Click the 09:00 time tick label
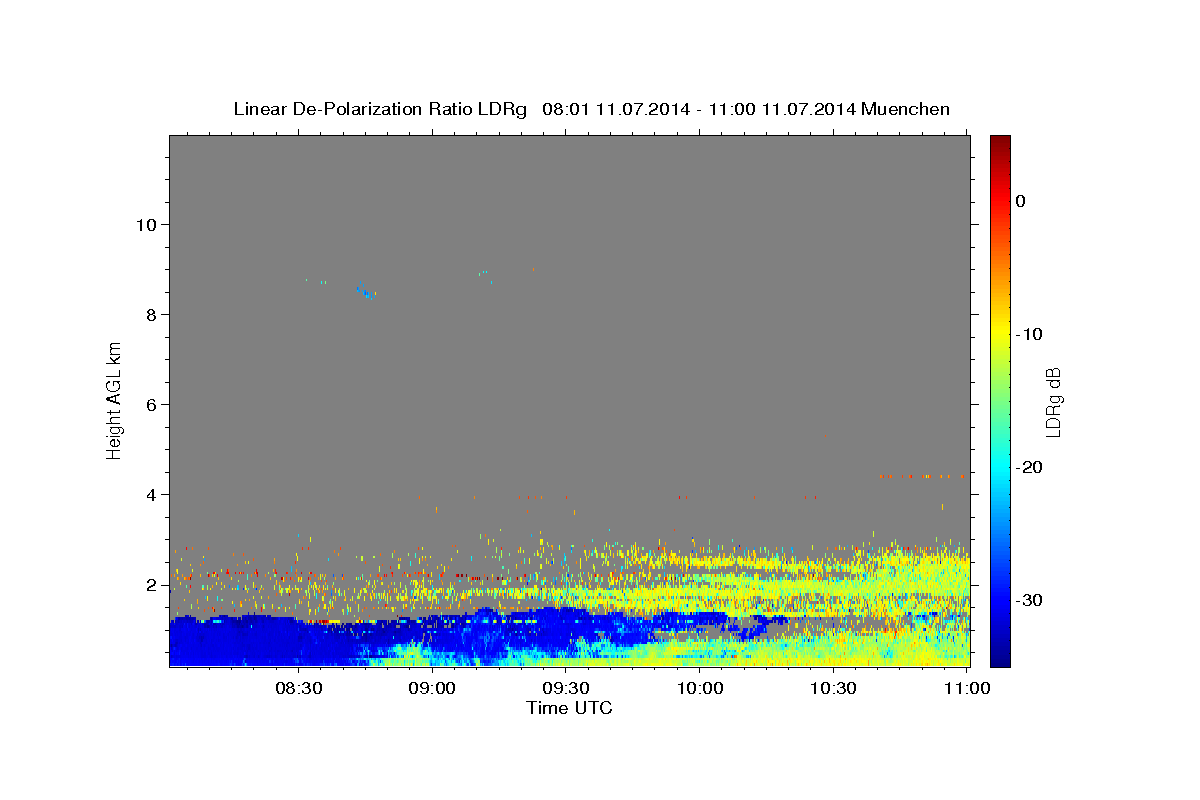 [x=433, y=688]
